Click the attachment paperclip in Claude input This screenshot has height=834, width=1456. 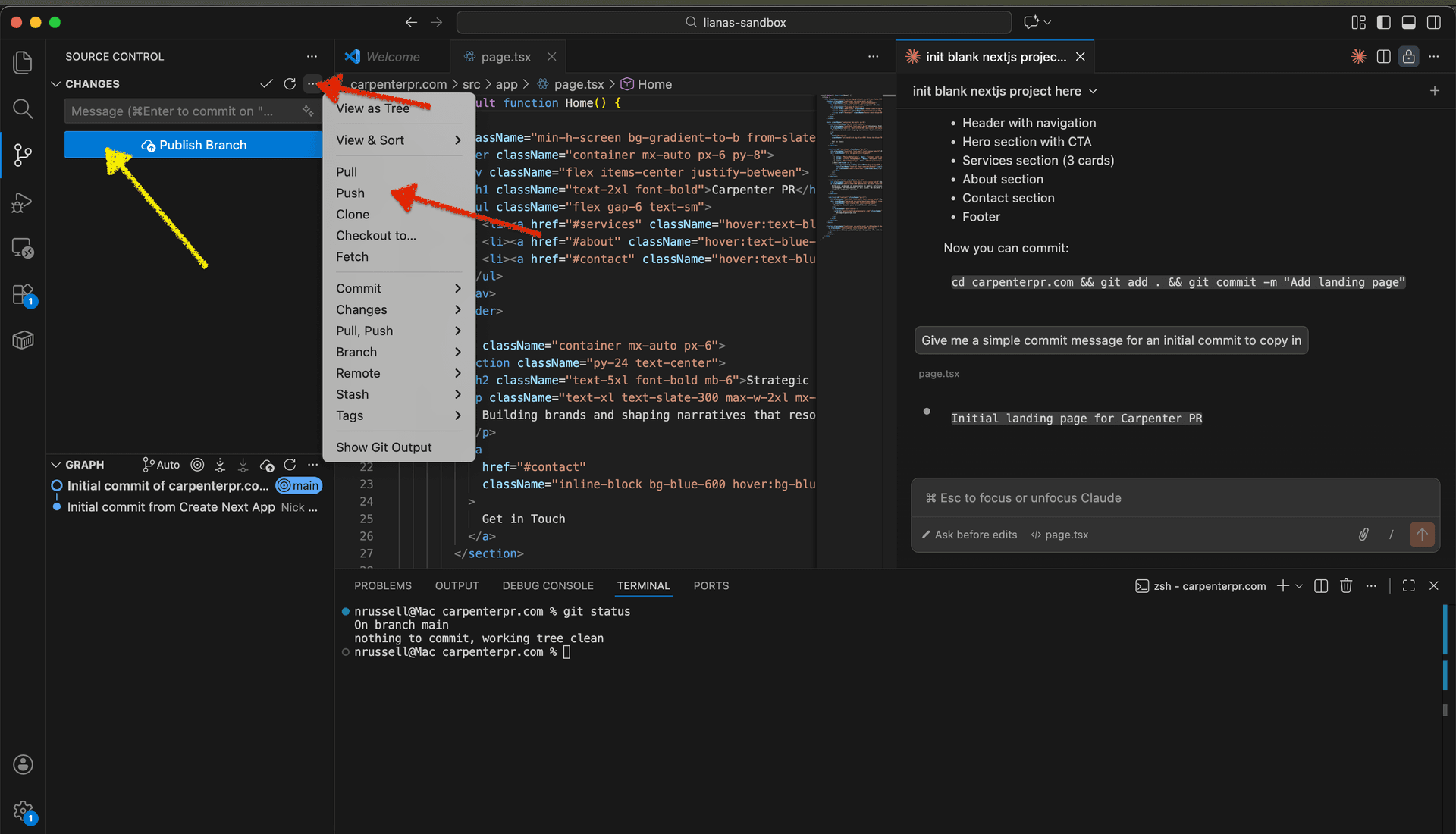point(1363,535)
